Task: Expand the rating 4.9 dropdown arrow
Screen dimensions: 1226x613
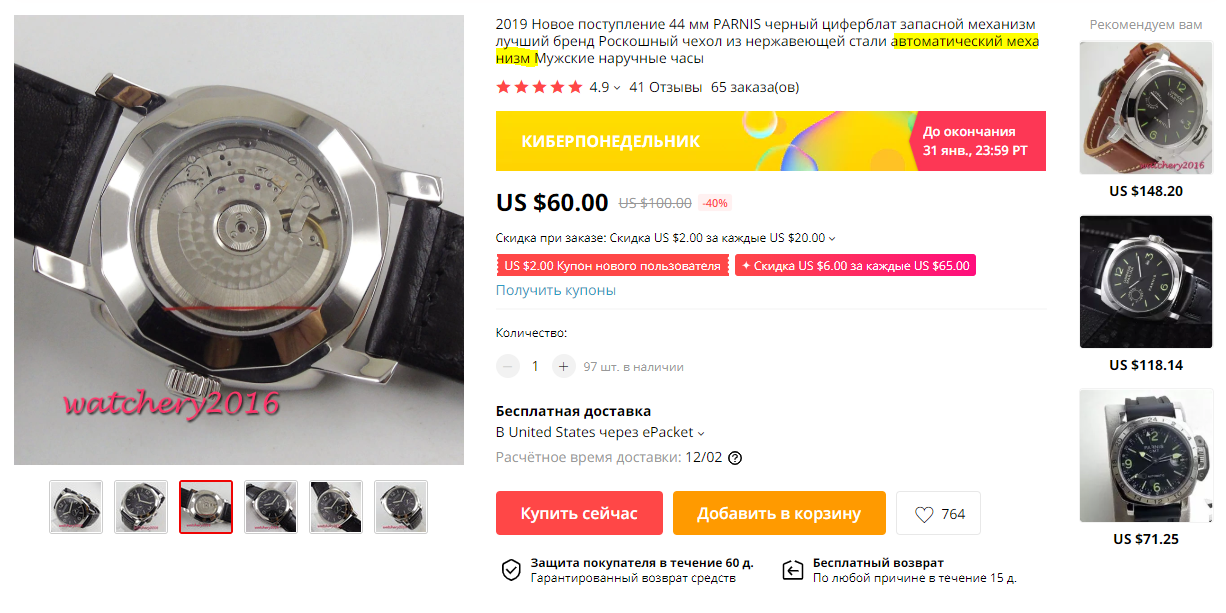Action: coord(617,88)
